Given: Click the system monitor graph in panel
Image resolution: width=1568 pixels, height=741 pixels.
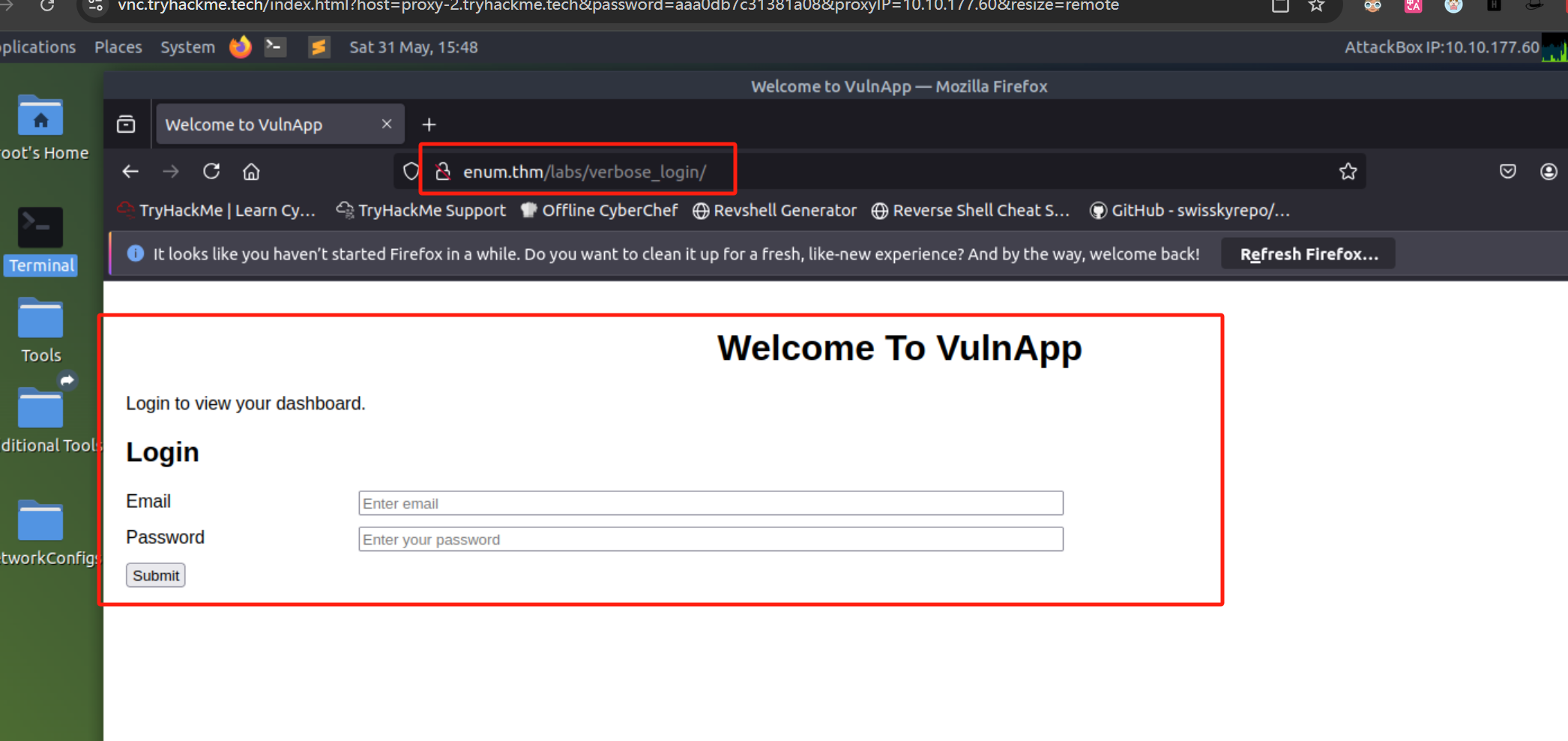Looking at the screenshot, I should pyautogui.click(x=1555, y=47).
